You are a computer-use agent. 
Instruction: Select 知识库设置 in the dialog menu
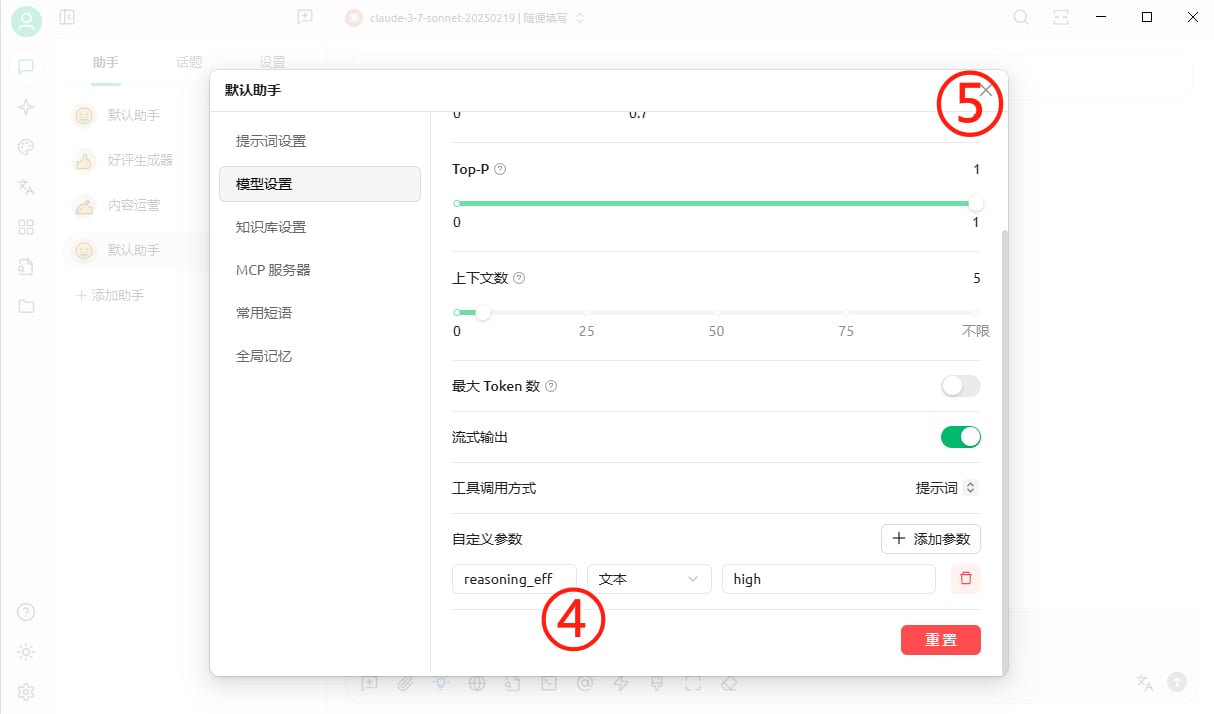click(320, 227)
